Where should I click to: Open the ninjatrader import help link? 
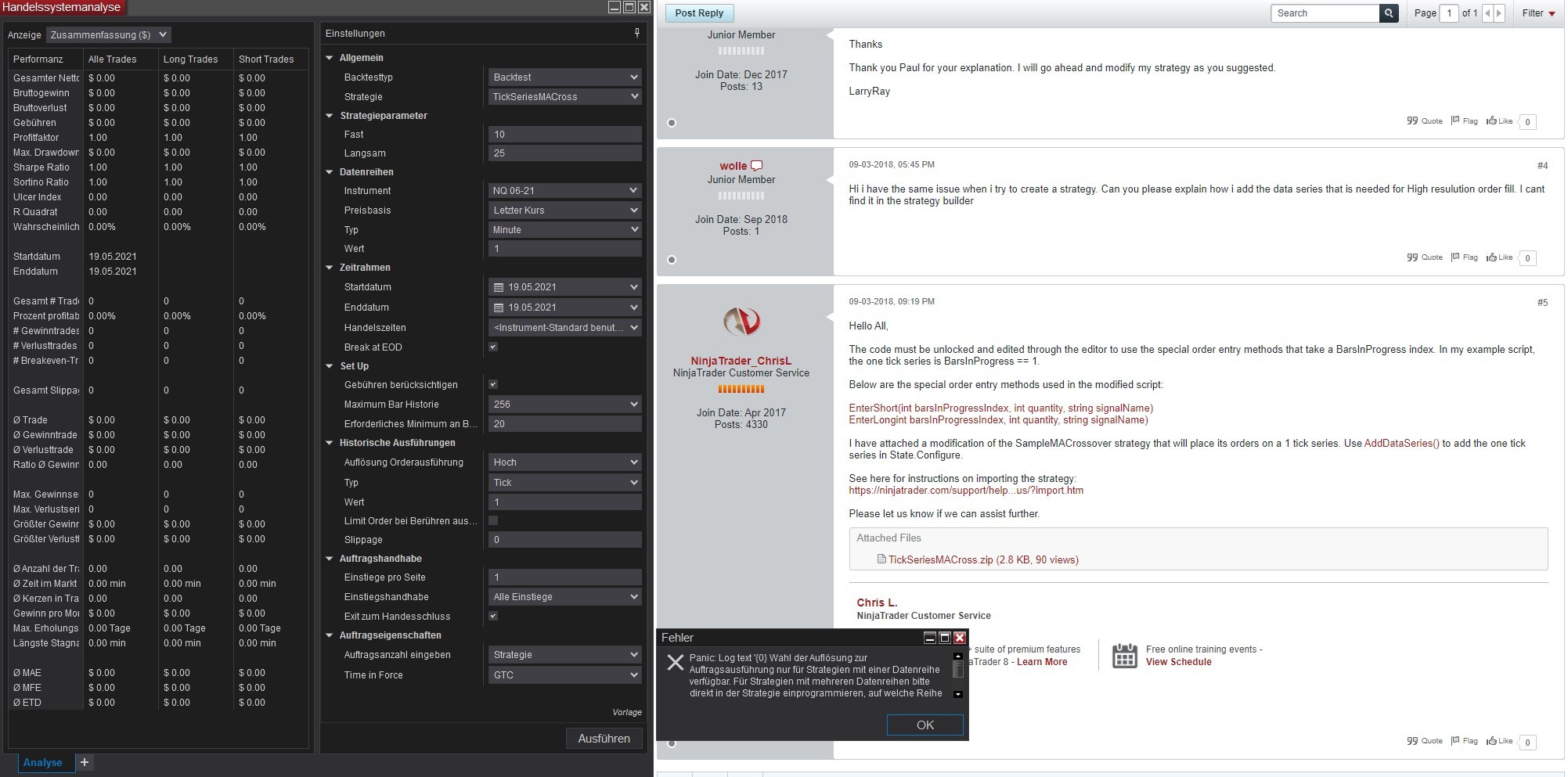(x=966, y=491)
